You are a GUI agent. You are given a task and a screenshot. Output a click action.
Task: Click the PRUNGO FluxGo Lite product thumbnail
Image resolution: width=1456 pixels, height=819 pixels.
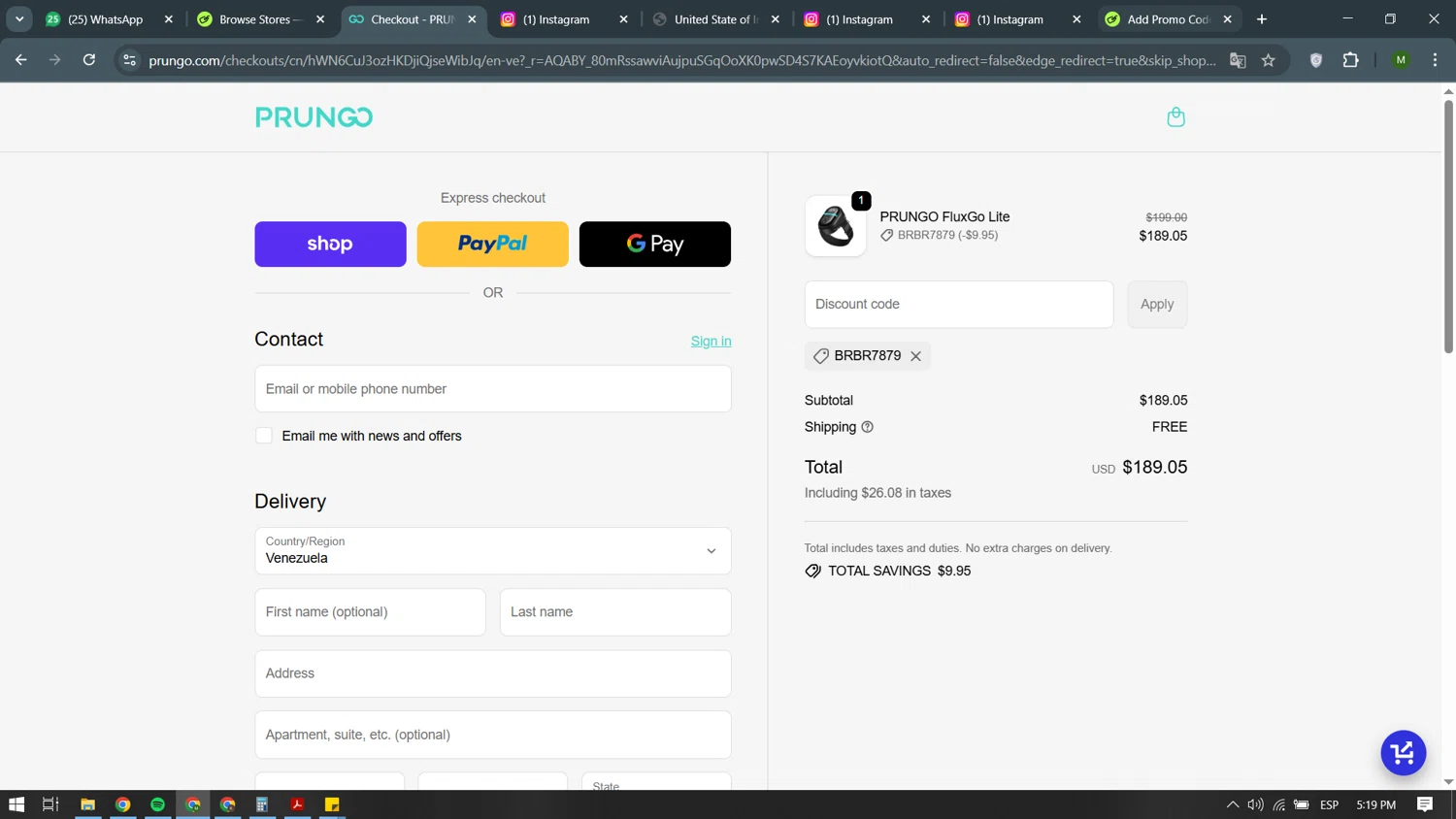click(835, 226)
